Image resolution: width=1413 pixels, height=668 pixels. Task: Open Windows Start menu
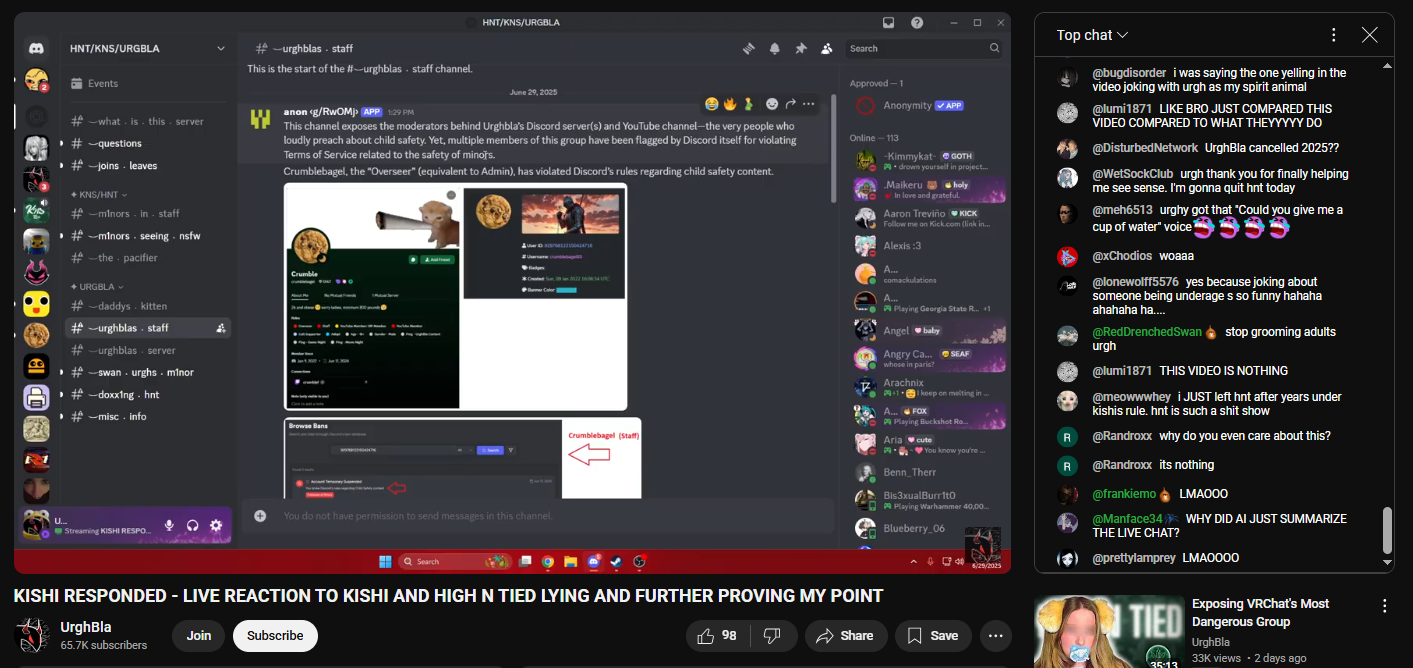[x=385, y=561]
